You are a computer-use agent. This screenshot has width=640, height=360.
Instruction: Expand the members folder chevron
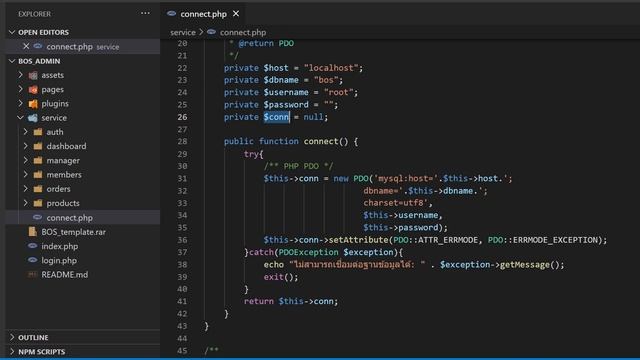tap(26, 175)
